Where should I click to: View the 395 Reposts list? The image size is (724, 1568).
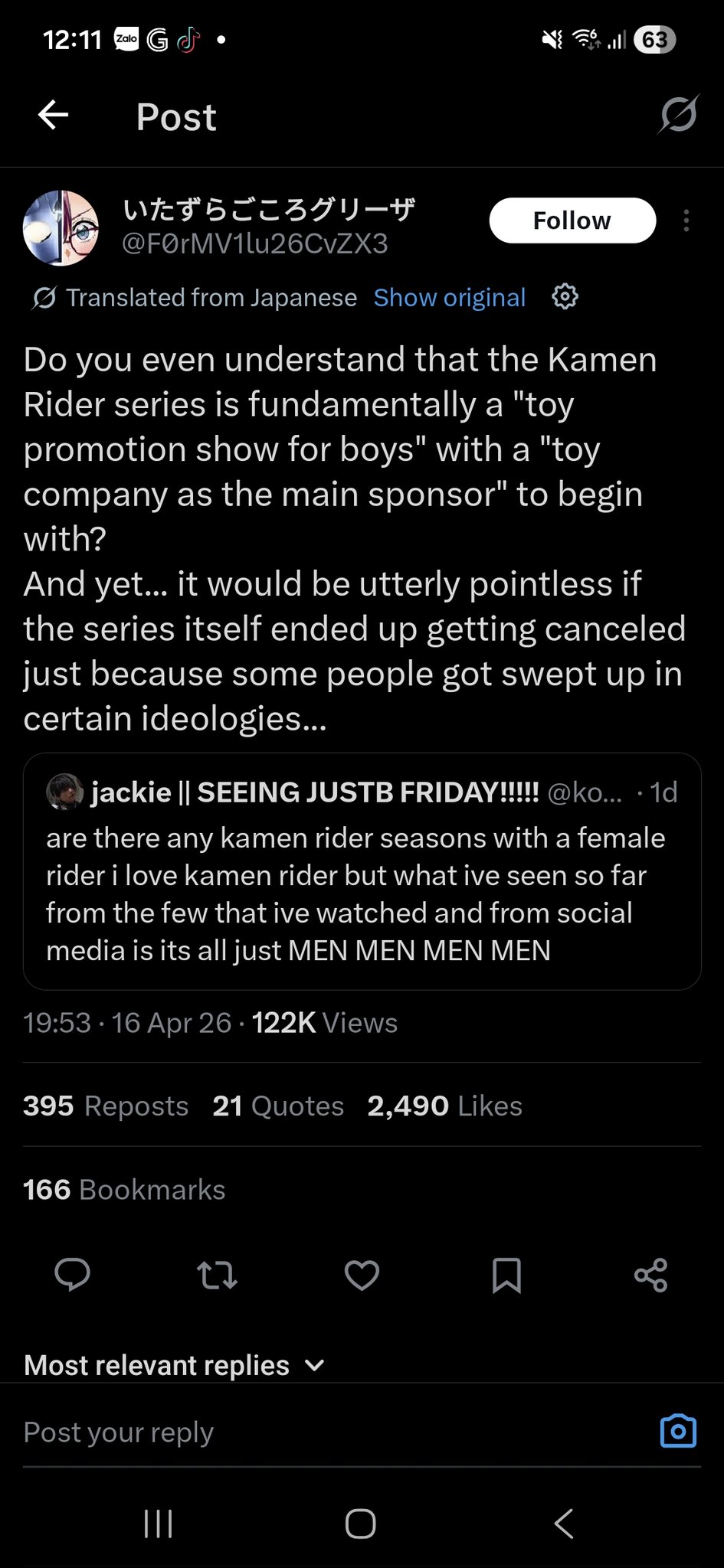pyautogui.click(x=106, y=1106)
